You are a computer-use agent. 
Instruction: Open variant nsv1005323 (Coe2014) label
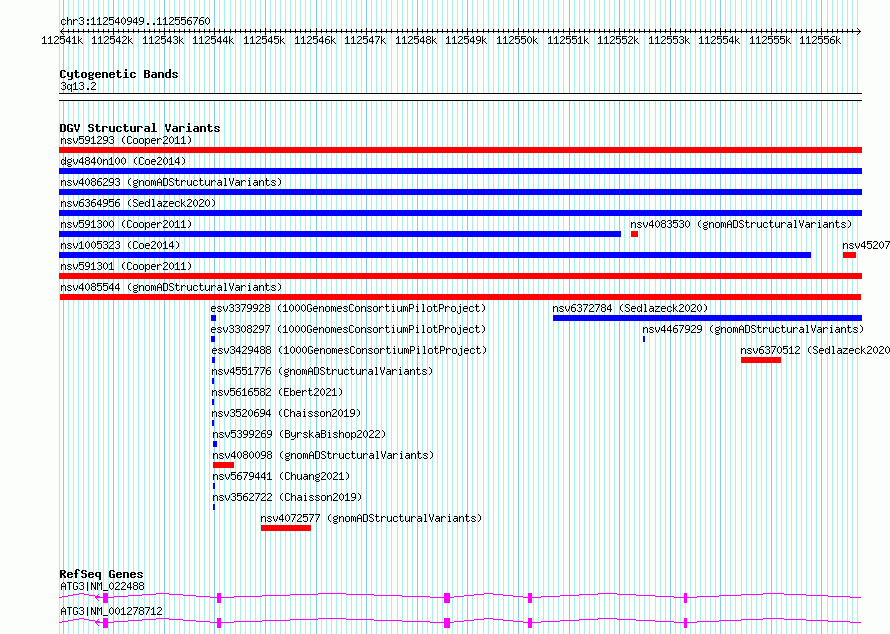tap(120, 245)
